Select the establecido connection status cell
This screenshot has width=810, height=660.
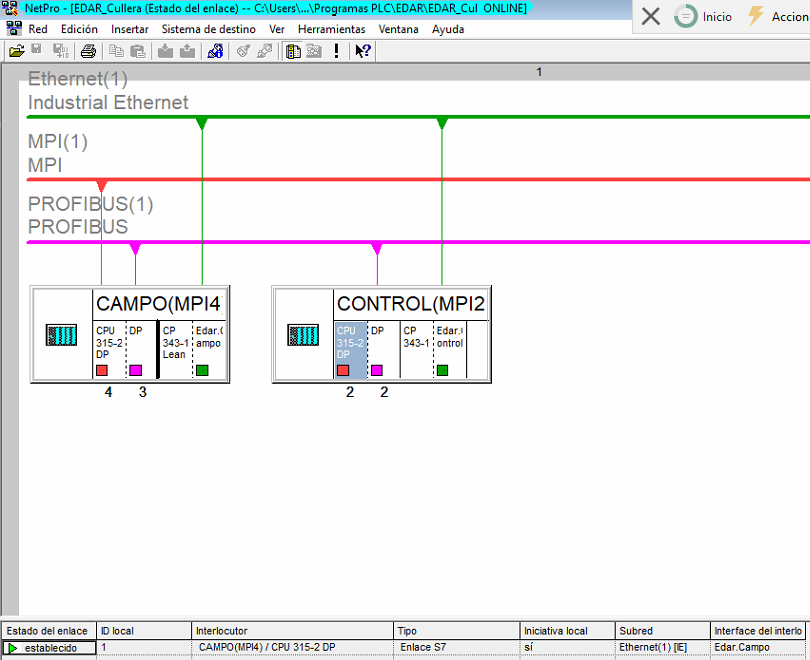[x=49, y=648]
